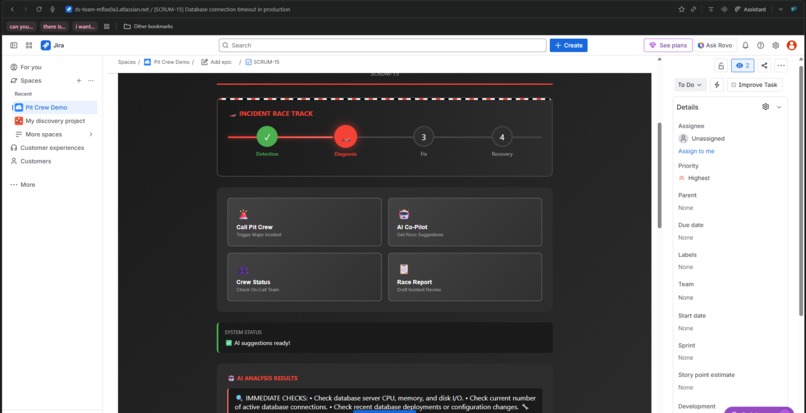Click Pit Crew Demo breadcrumb link
Image resolution: width=806 pixels, height=413 pixels.
pos(167,62)
